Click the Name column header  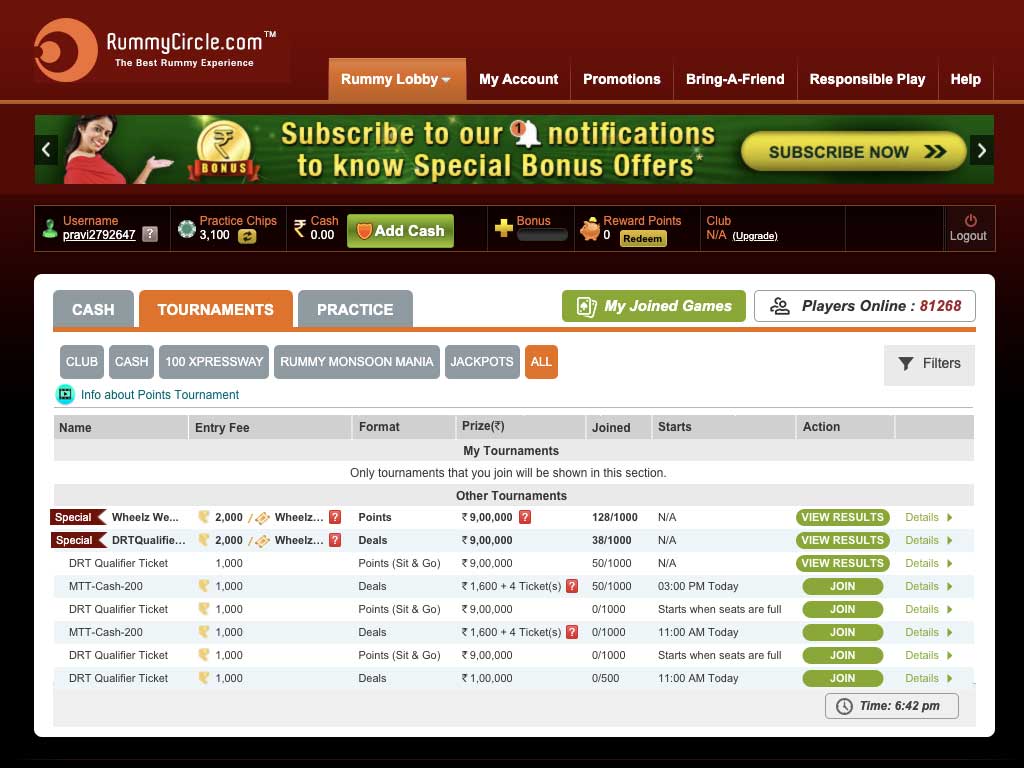pyautogui.click(x=121, y=427)
